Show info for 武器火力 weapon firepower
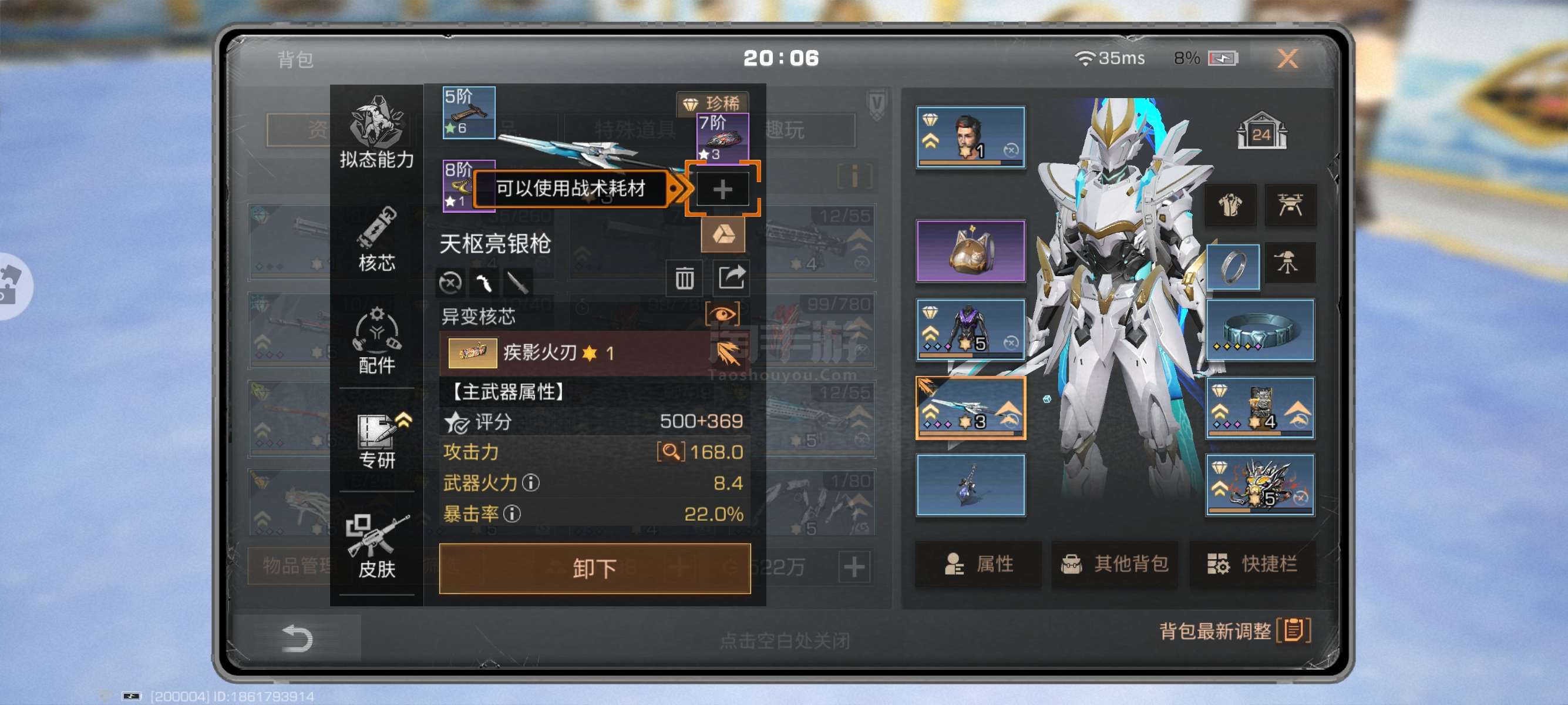This screenshot has height=705, width=1568. 531,483
